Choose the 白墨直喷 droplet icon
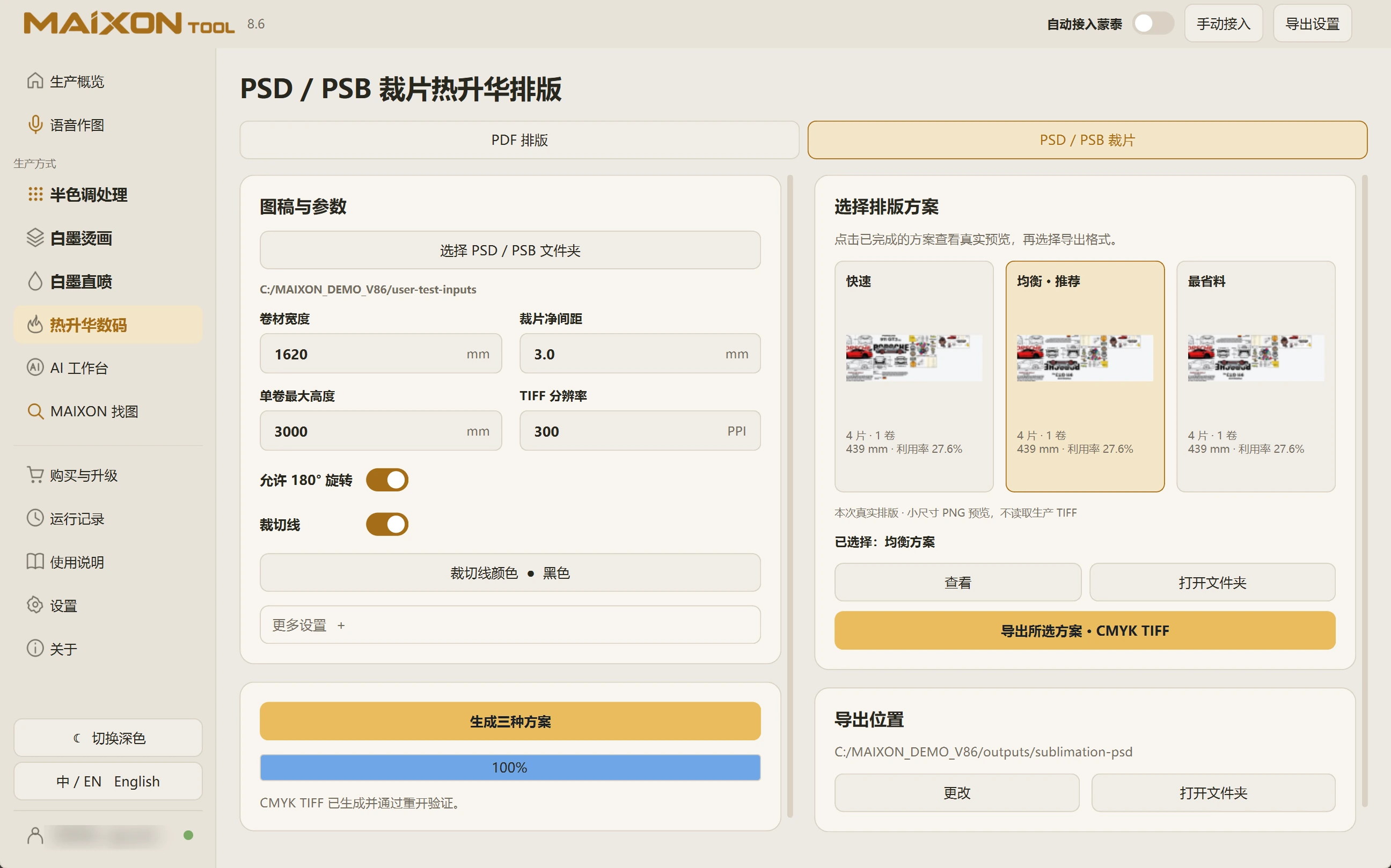1391x868 pixels. [x=35, y=281]
